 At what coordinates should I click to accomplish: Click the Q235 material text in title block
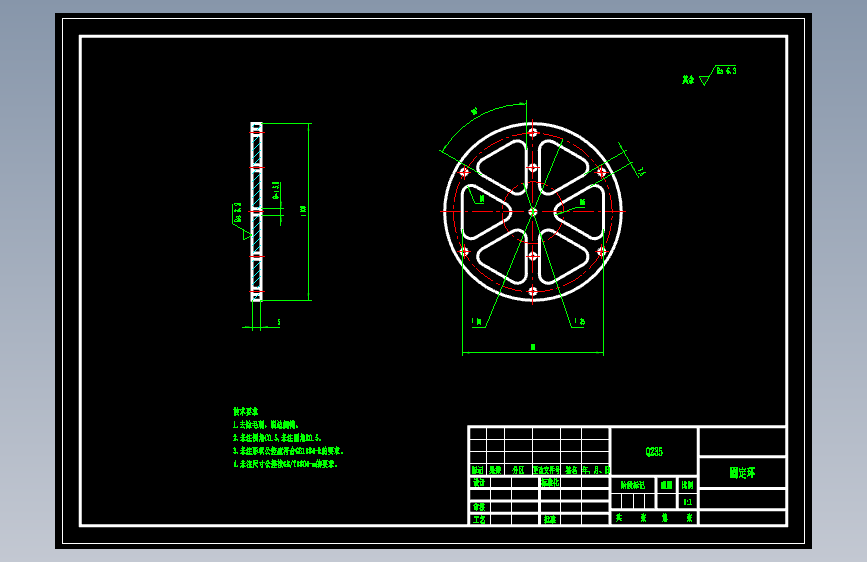(x=654, y=451)
